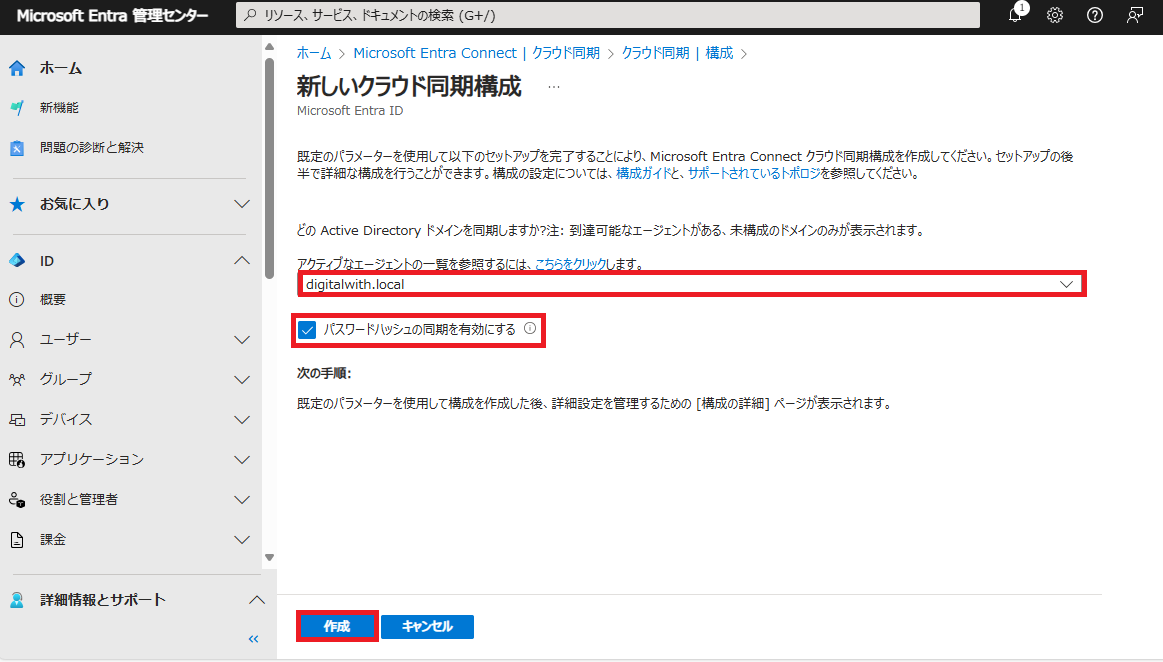Open the notifications bell in the top bar
1163x662 pixels.
tap(1014, 15)
